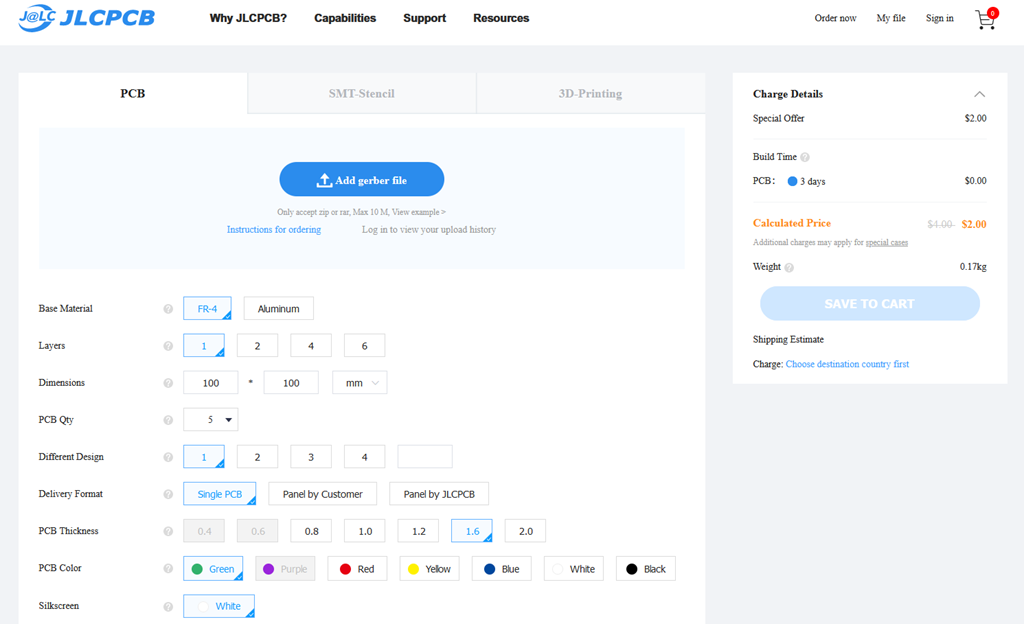Viewport: 1024px width, 624px height.
Task: Select Blue PCB color
Action: pos(501,569)
